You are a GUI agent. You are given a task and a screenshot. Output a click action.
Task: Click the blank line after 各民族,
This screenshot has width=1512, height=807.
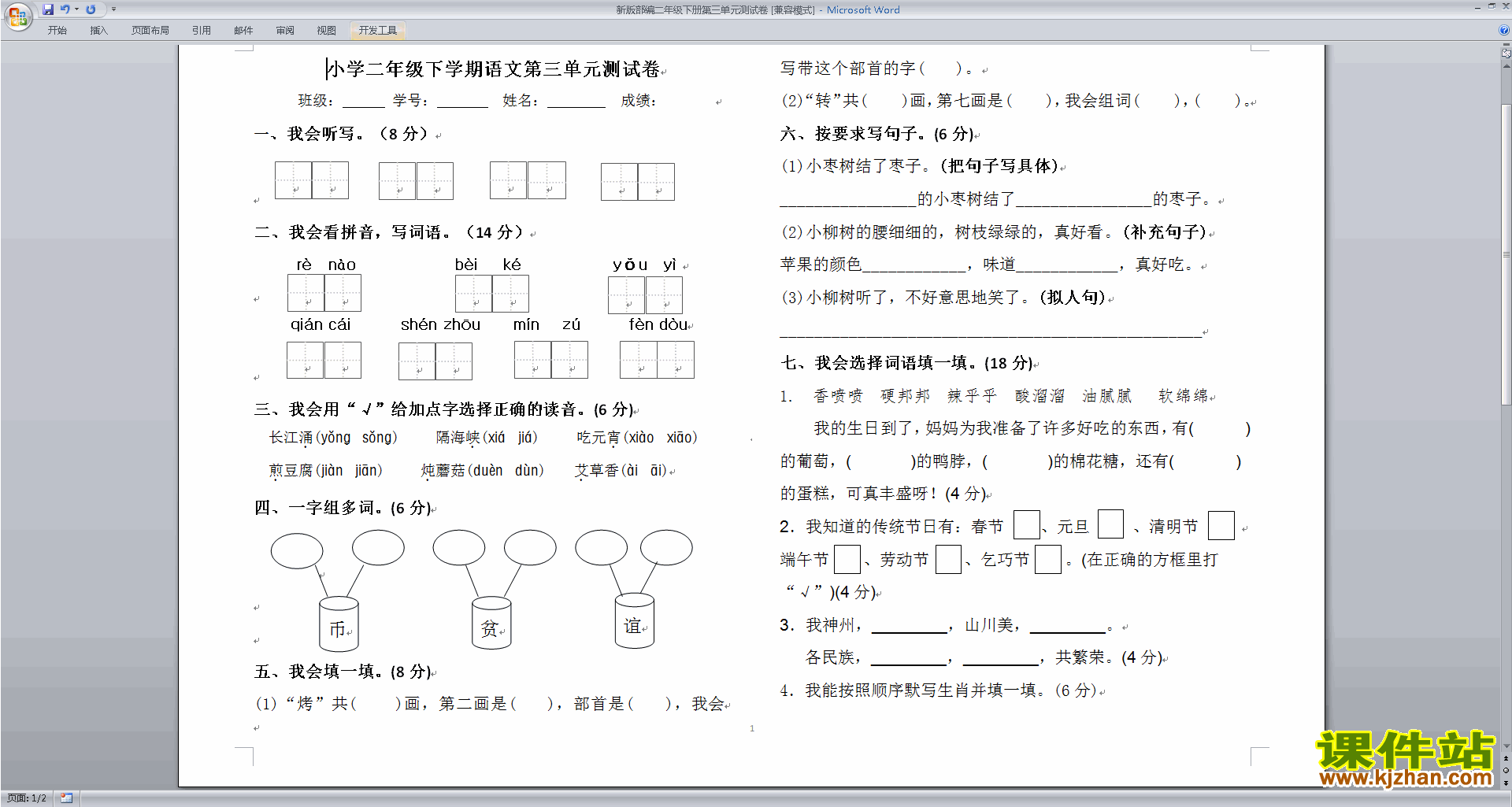909,659
